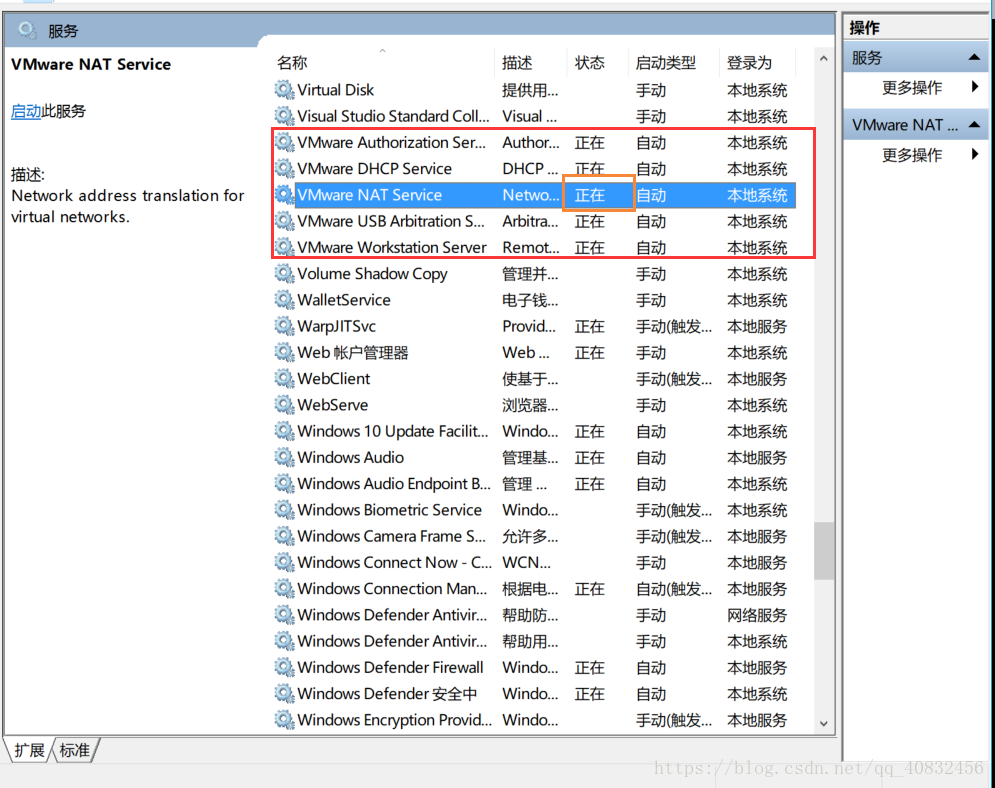
Task: Click the gear icon beside WalletService
Action: (284, 300)
